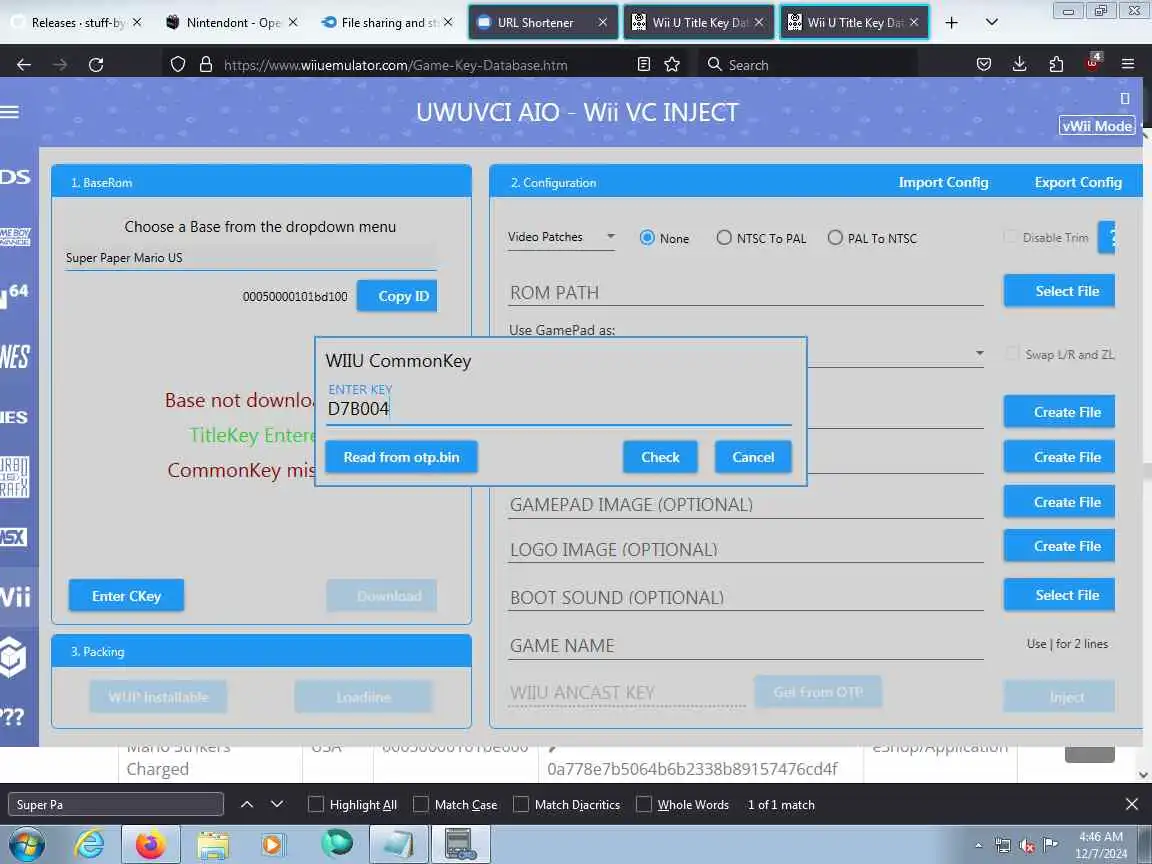
Task: Open Firefox application menu
Action: pyautogui.click(x=1128, y=65)
